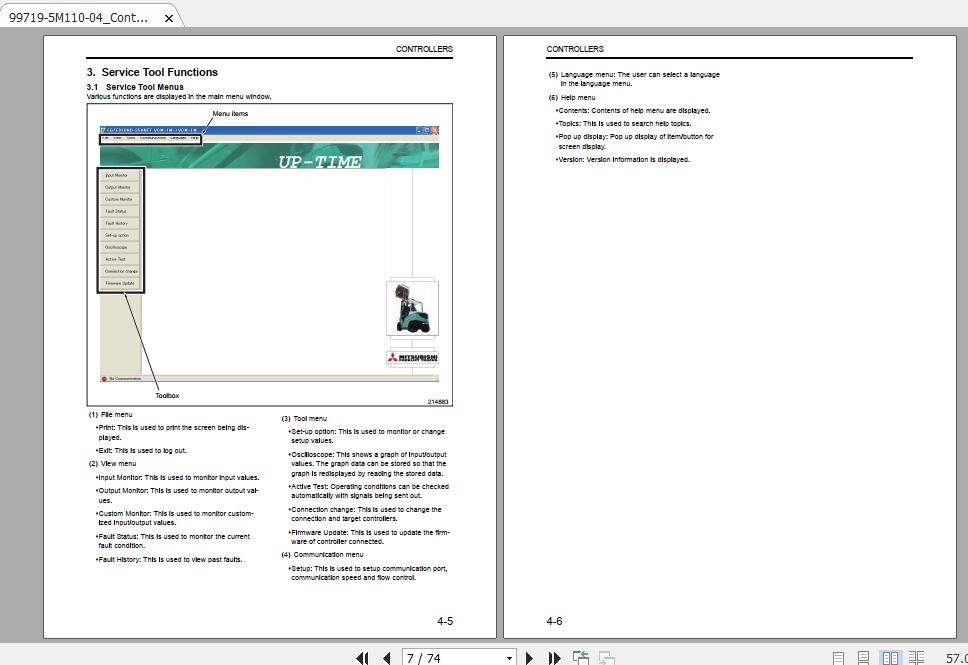Screen dimensions: 968x665
Task: Jump to the first page of the document
Action: (x=362, y=657)
